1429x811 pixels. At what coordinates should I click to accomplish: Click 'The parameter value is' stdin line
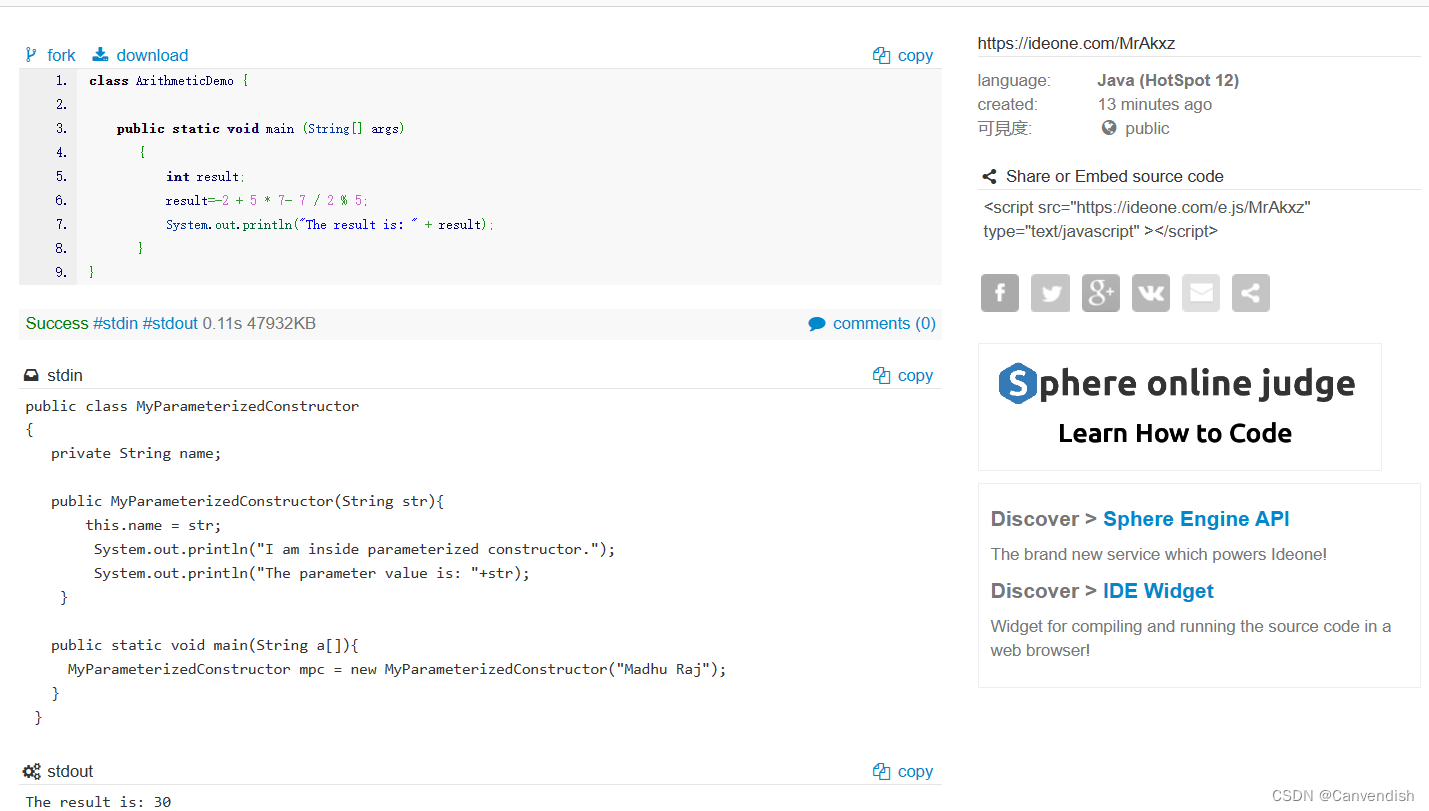pos(312,573)
